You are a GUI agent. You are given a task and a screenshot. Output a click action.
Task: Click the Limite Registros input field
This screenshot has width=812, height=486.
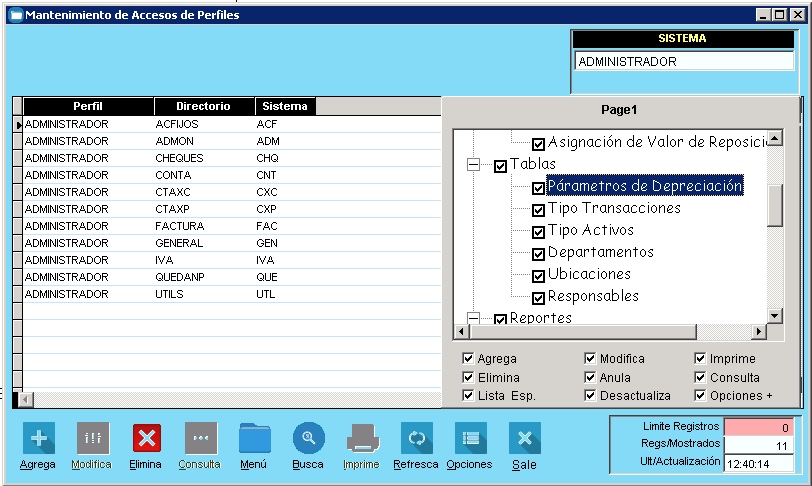(x=760, y=427)
